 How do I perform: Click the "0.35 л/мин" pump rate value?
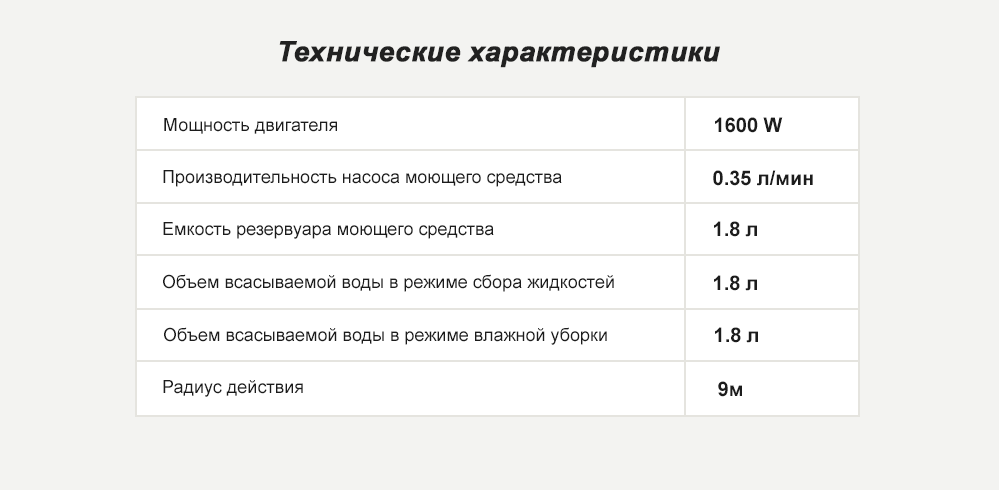(763, 179)
